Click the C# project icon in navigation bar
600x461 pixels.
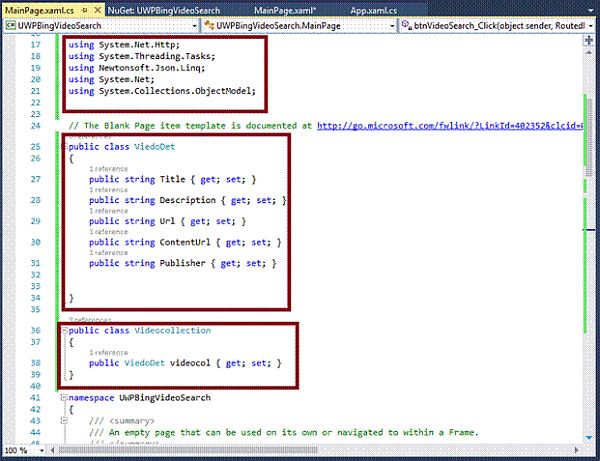coord(11,26)
